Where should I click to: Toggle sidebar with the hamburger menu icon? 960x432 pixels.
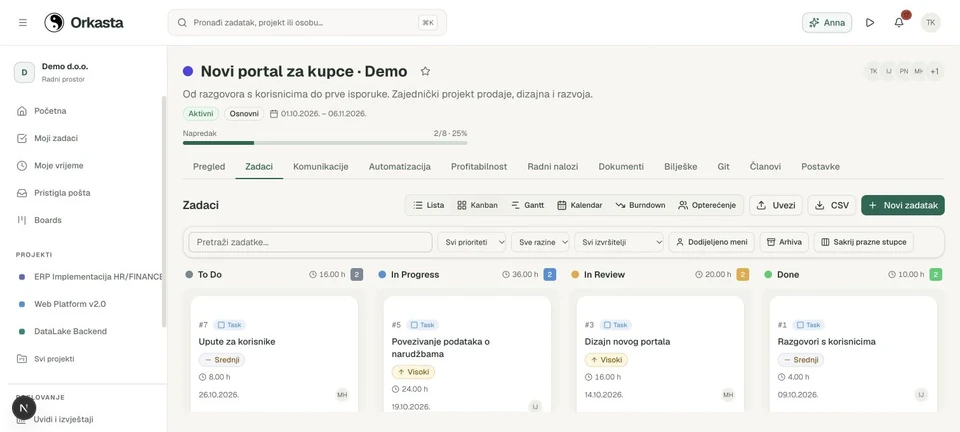pyautogui.click(x=23, y=23)
